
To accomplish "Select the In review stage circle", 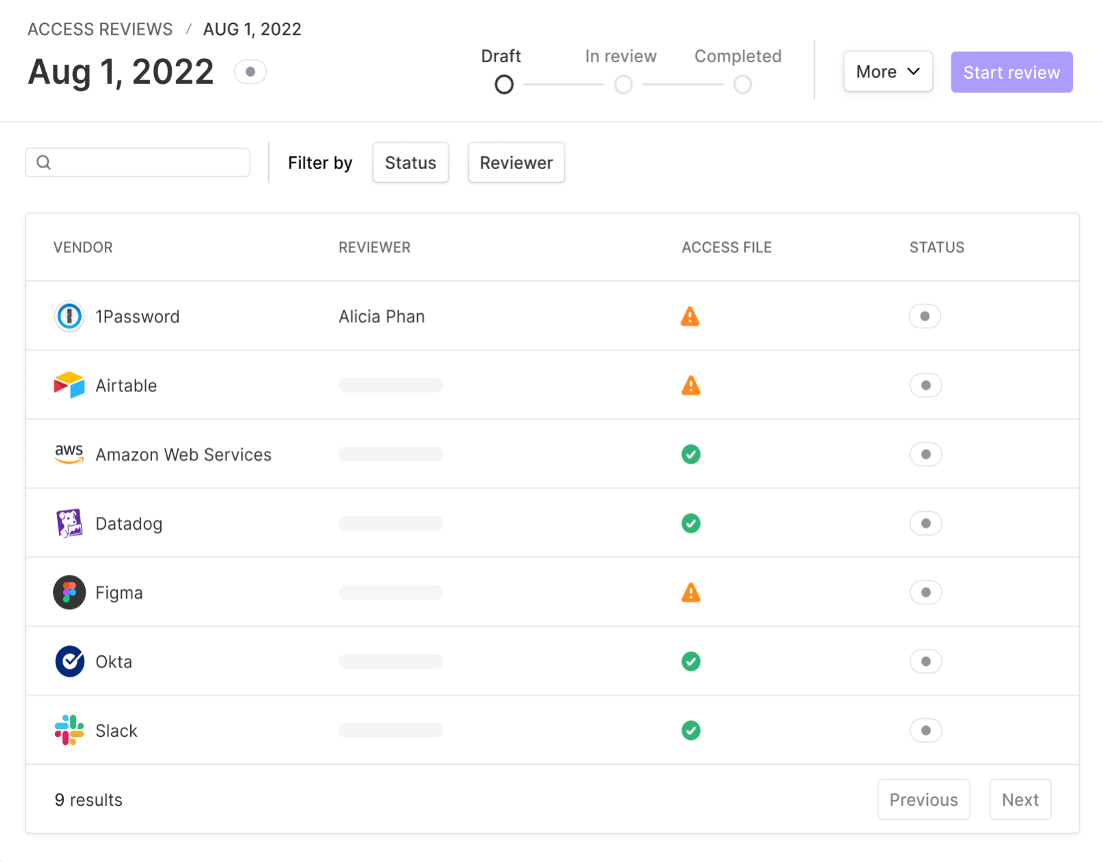I will tap(623, 84).
